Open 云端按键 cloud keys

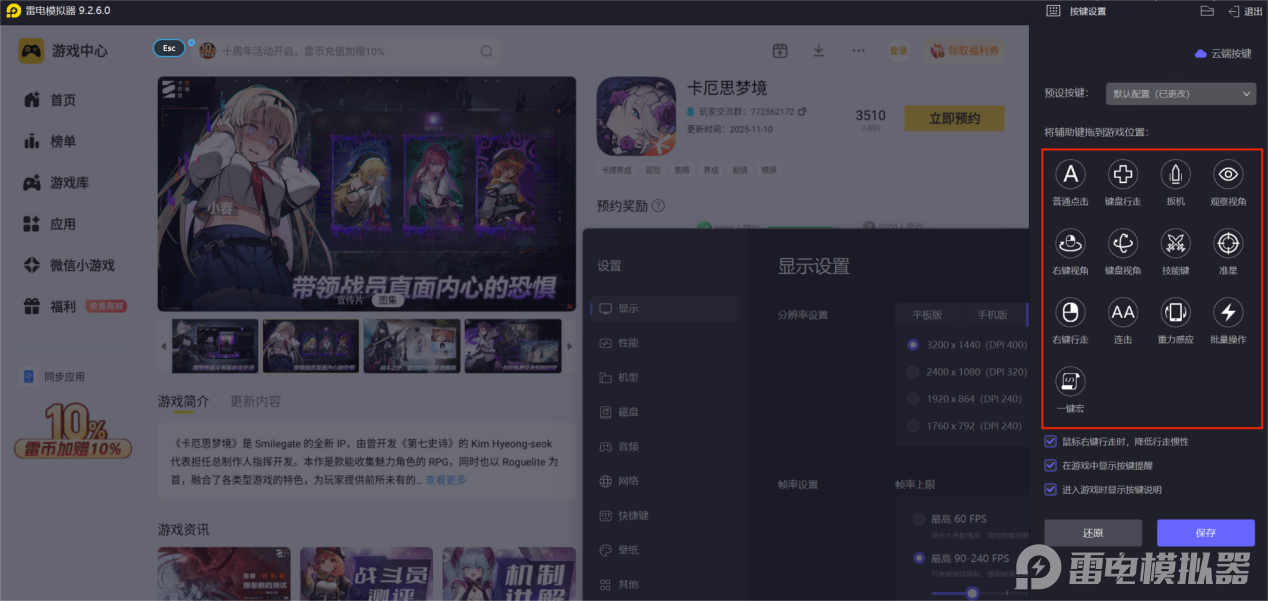point(1223,53)
